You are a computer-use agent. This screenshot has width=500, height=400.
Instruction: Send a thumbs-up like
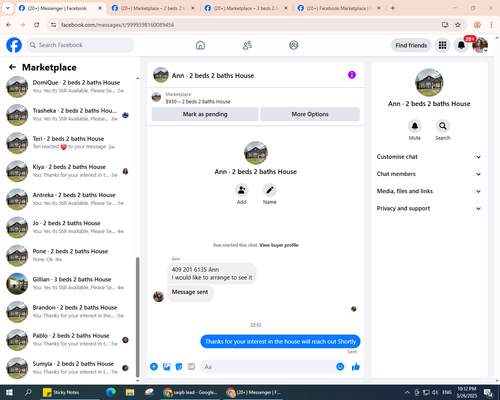(x=356, y=367)
